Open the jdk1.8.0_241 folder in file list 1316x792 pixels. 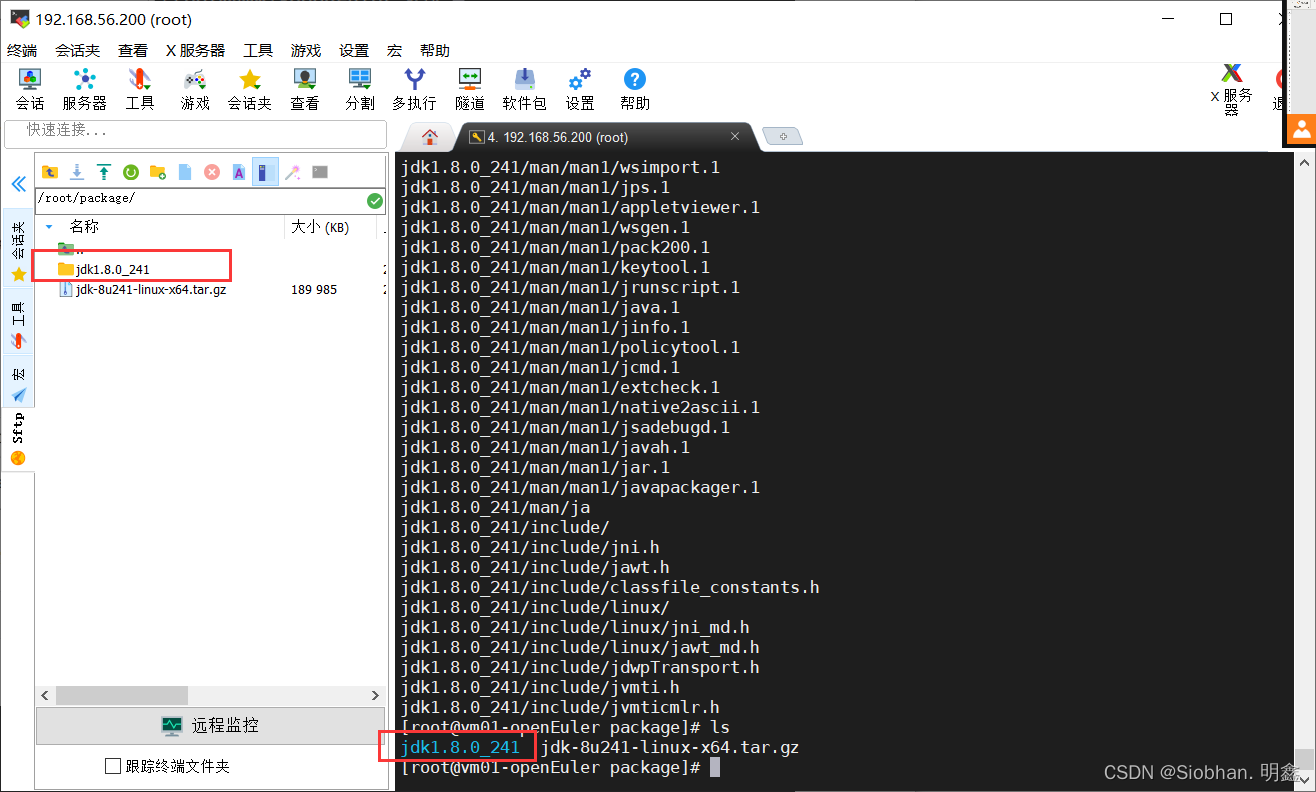112,269
